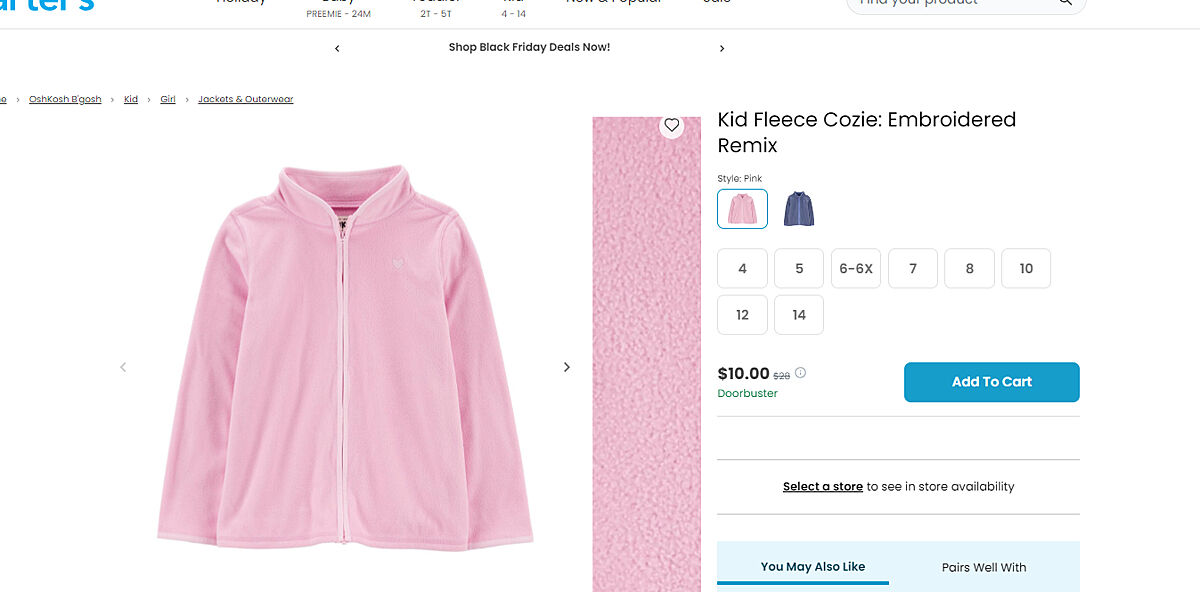Screen dimensions: 1200x592
Task: Pick size 14 option
Action: tap(799, 315)
